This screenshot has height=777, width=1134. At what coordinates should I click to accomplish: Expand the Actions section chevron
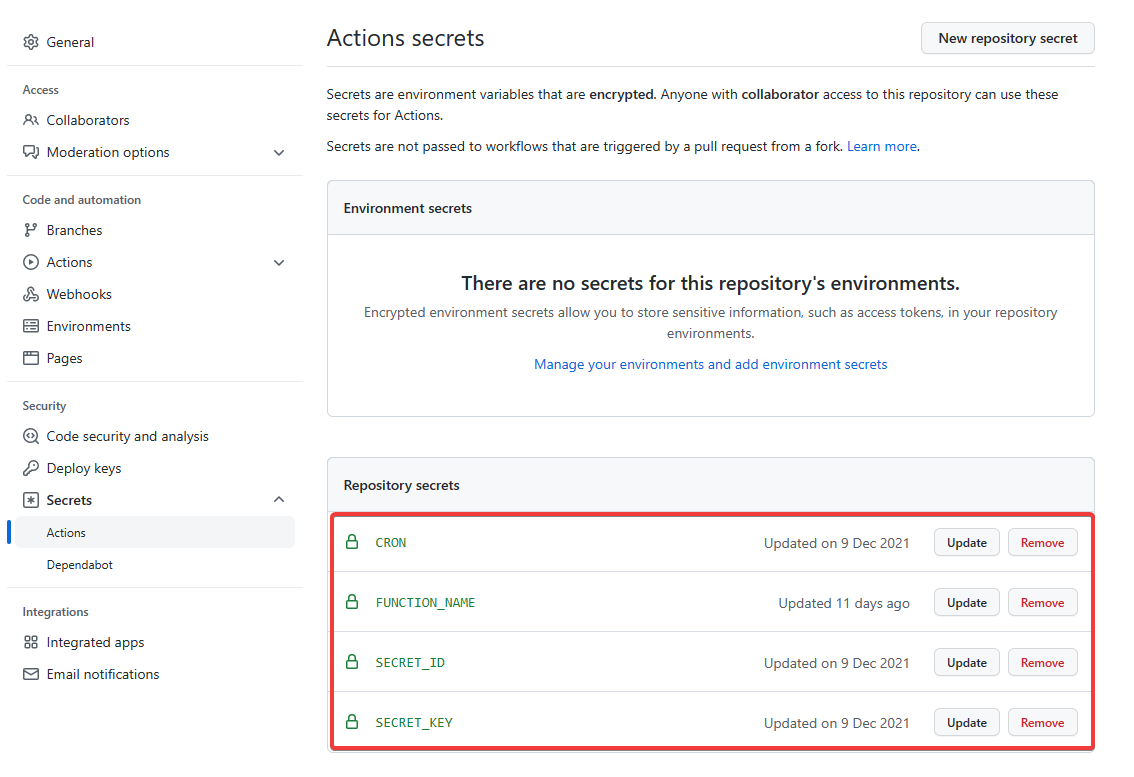click(x=279, y=263)
